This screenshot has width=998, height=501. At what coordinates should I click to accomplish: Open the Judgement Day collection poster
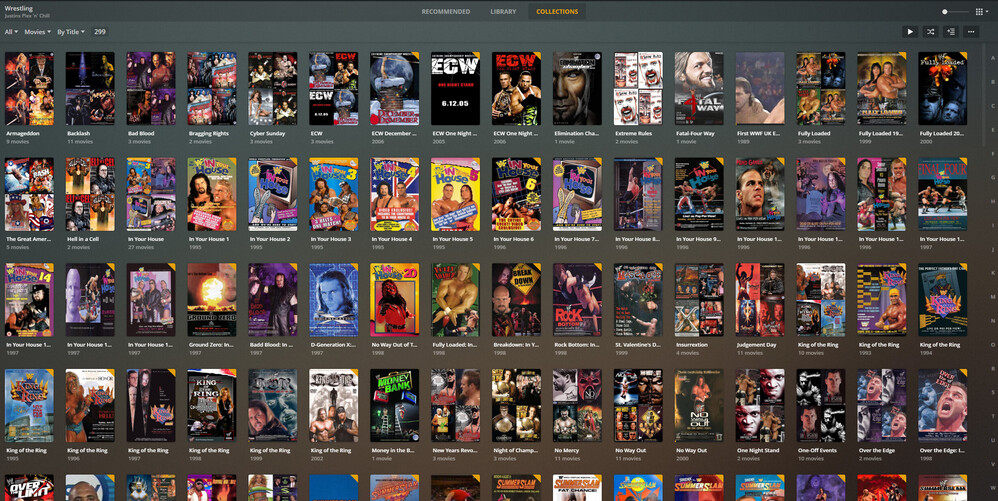tap(760, 300)
